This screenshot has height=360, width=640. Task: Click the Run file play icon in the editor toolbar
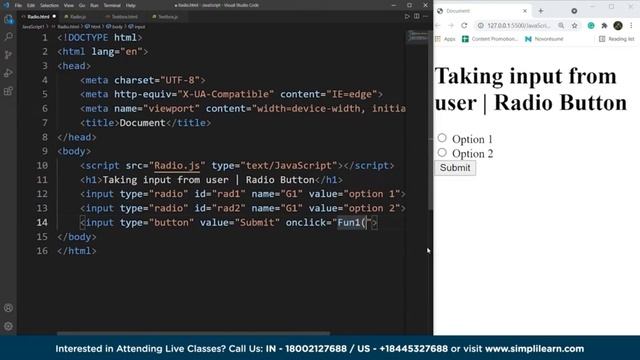click(407, 17)
